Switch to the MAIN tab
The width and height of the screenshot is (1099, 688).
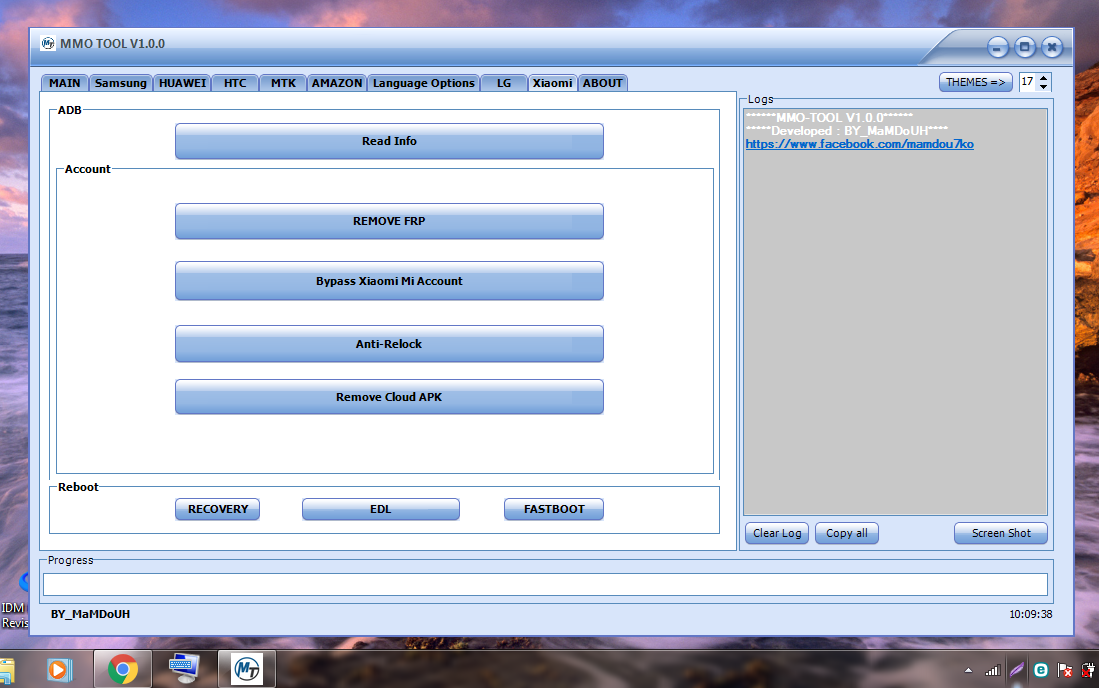click(x=64, y=83)
